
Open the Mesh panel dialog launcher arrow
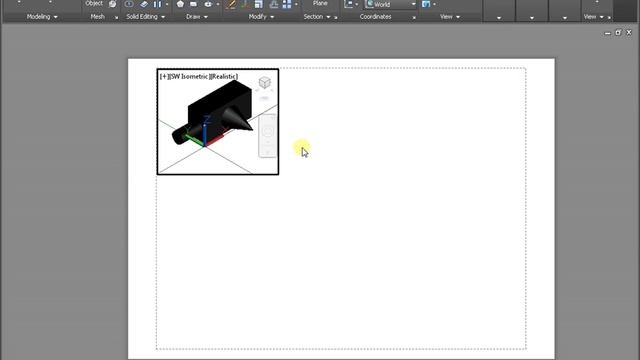(x=116, y=18)
